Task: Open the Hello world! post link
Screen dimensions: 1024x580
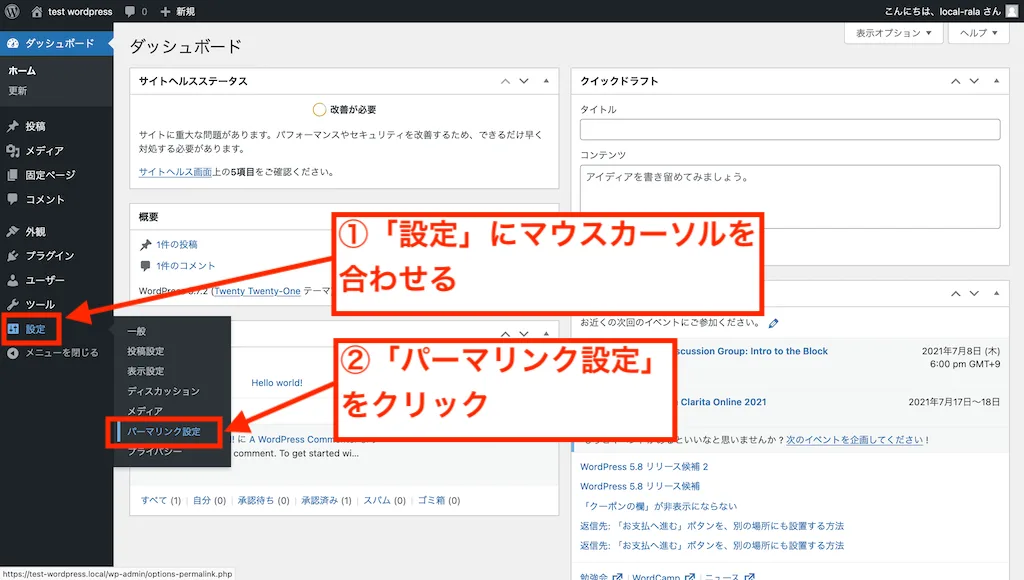Action: (x=277, y=383)
